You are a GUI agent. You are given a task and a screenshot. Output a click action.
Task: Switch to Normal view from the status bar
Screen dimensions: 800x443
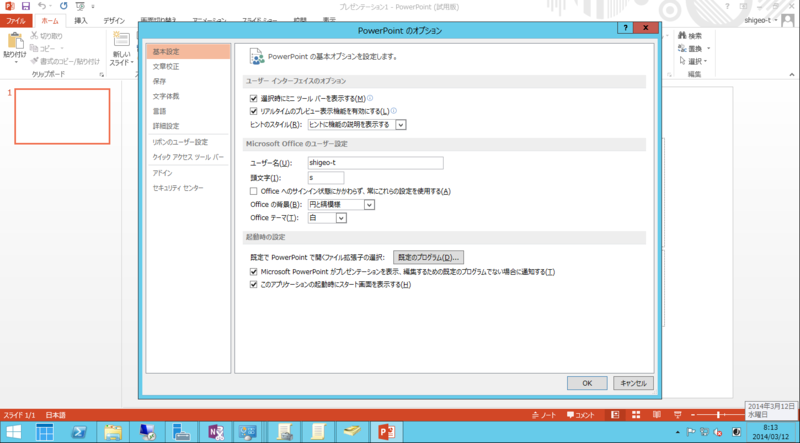click(x=615, y=414)
